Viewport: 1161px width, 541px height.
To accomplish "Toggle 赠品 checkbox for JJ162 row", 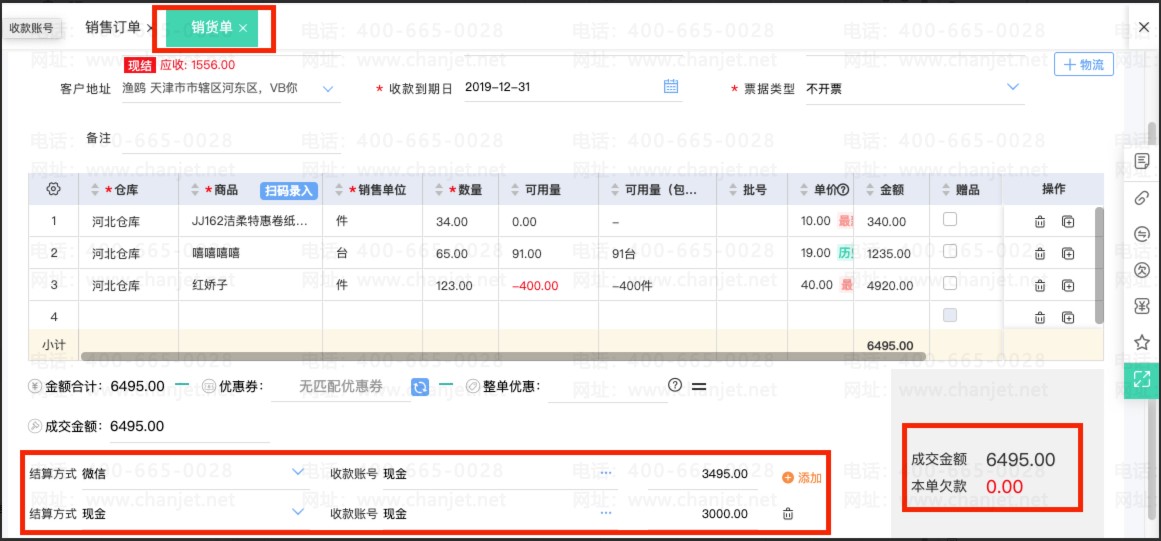I will tap(950, 220).
